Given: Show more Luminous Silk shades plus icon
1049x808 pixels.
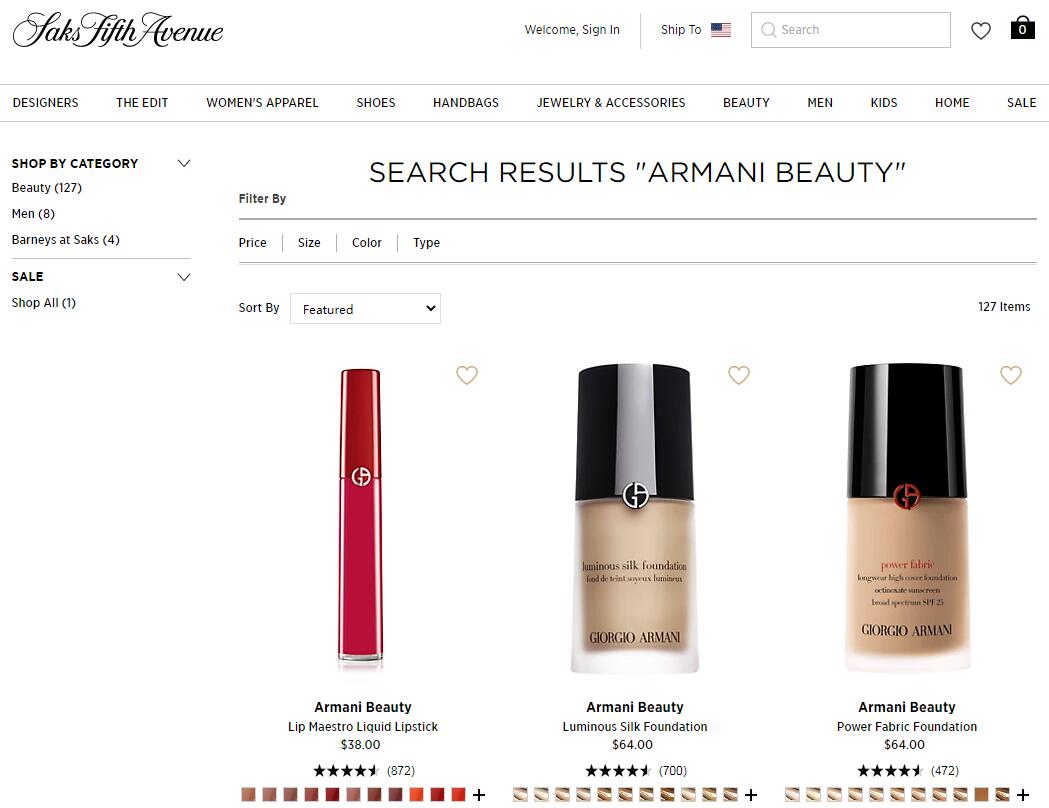Looking at the screenshot, I should [751, 795].
